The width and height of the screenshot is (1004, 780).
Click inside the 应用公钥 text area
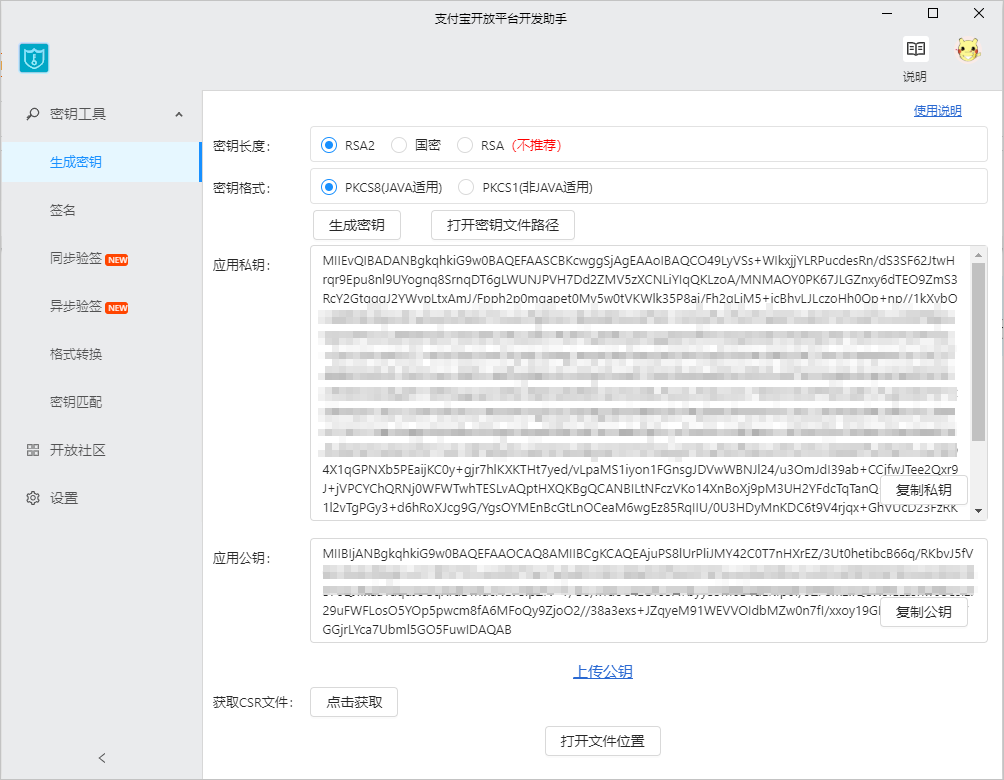coord(649,590)
